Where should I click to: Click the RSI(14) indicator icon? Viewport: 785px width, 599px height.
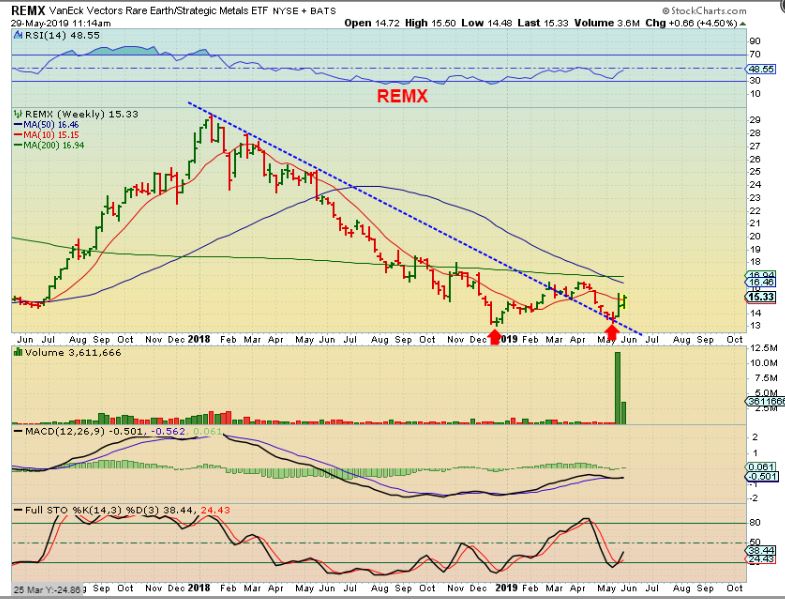tap(19, 36)
